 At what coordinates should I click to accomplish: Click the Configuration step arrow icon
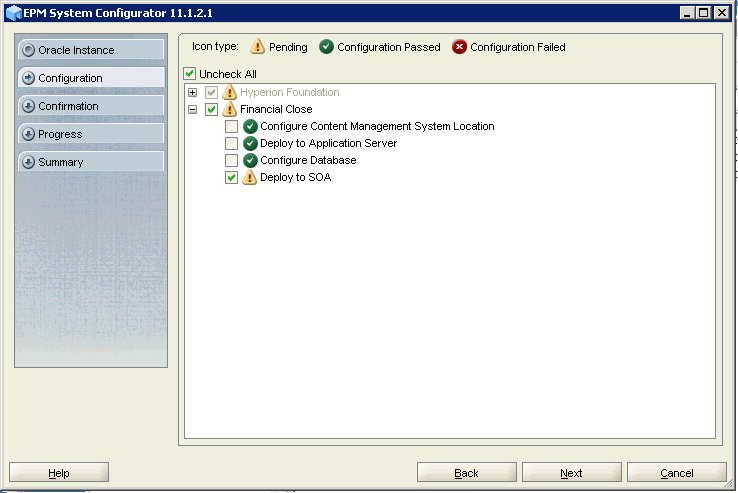coord(28,78)
